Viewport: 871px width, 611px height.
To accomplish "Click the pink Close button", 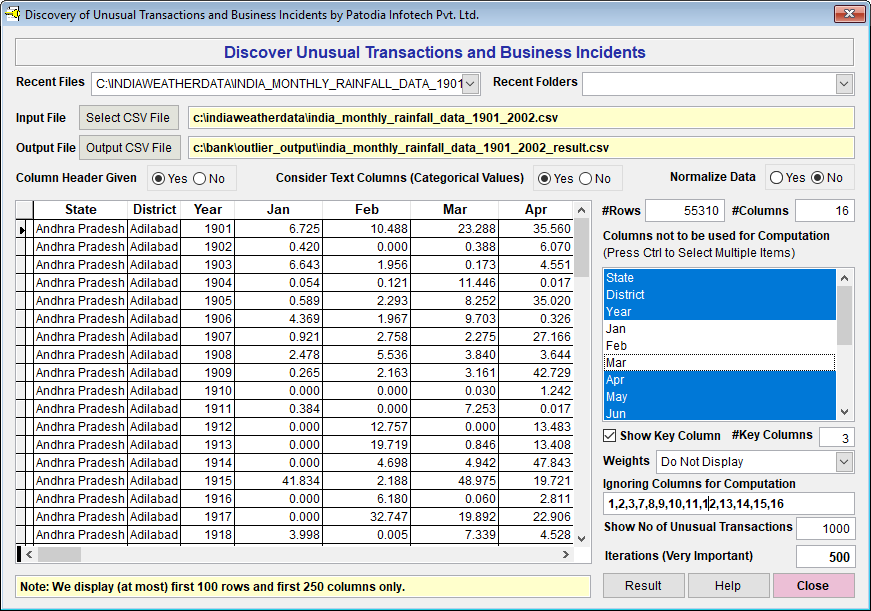I will pos(813,586).
